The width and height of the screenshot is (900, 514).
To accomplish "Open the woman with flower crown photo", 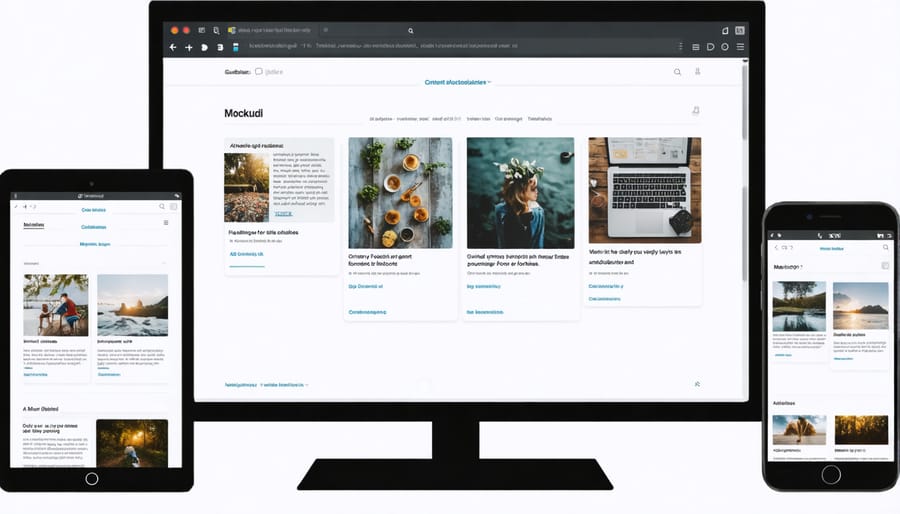I will click(x=520, y=193).
